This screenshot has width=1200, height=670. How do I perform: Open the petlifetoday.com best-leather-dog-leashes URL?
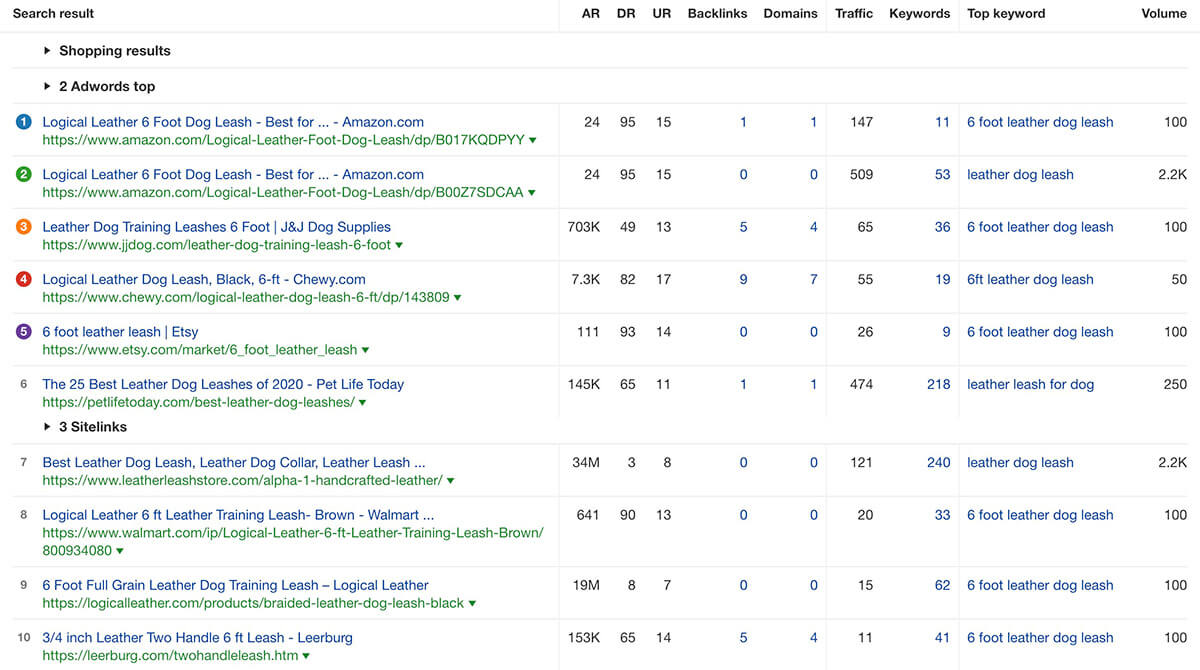pyautogui.click(x=198, y=402)
